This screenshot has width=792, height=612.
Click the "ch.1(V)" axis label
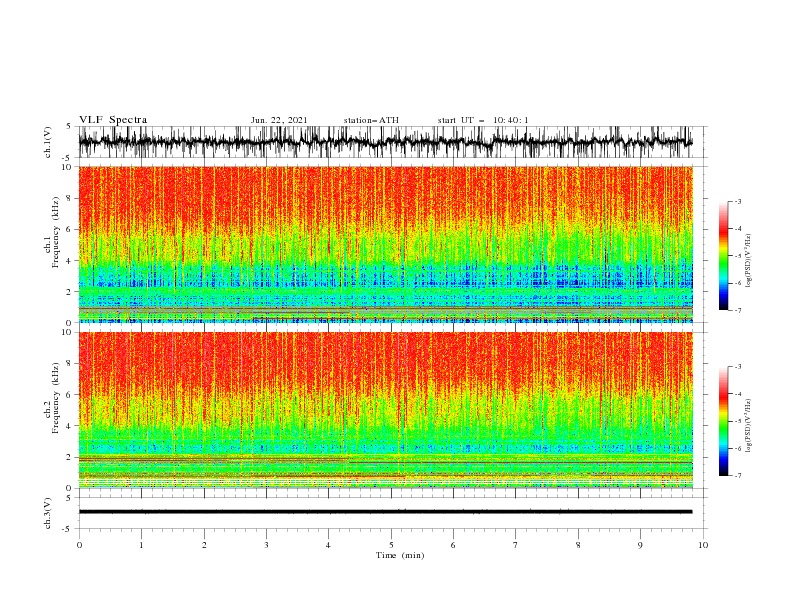click(x=48, y=142)
